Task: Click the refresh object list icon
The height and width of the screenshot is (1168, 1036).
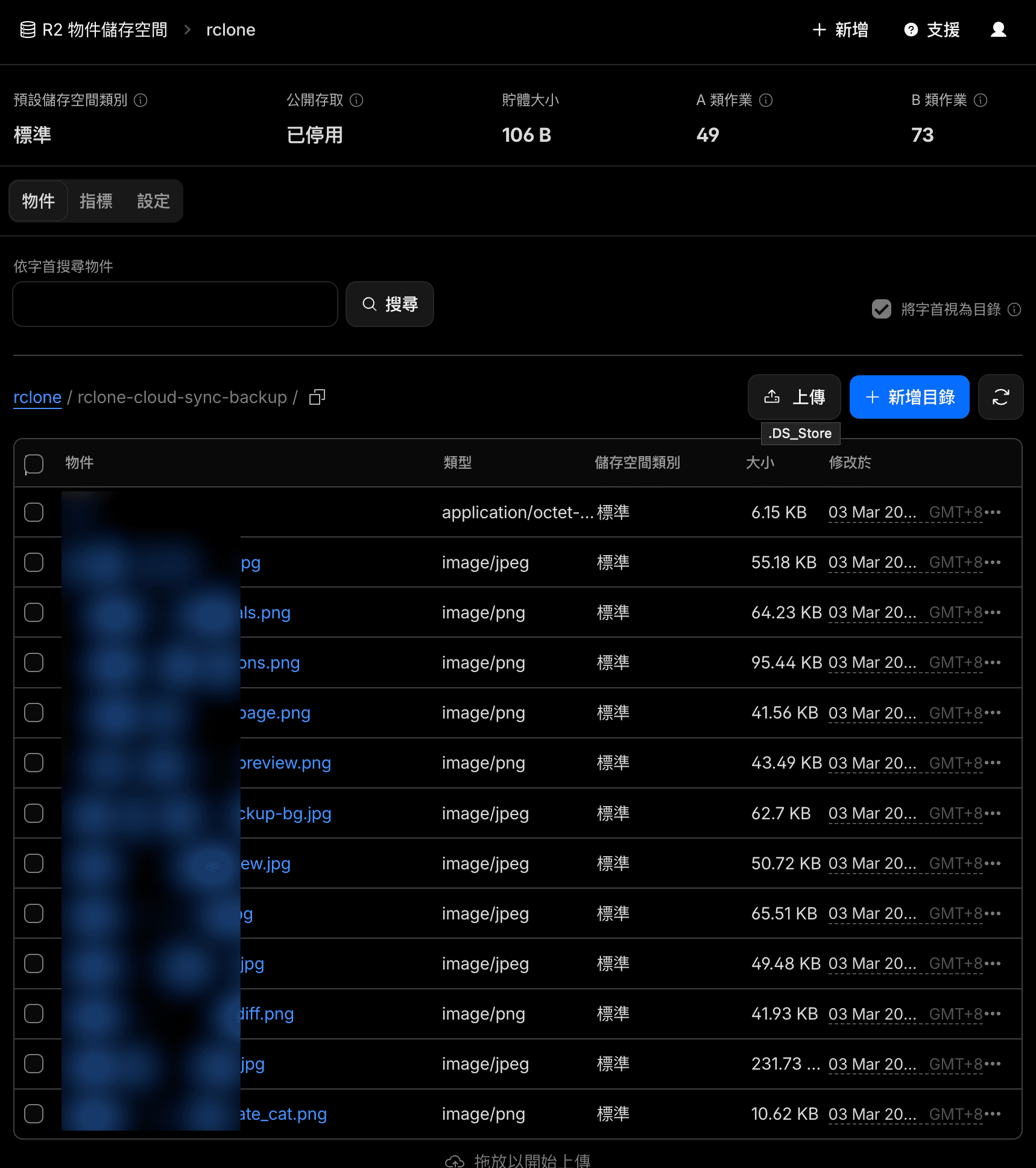Action: tap(1000, 397)
